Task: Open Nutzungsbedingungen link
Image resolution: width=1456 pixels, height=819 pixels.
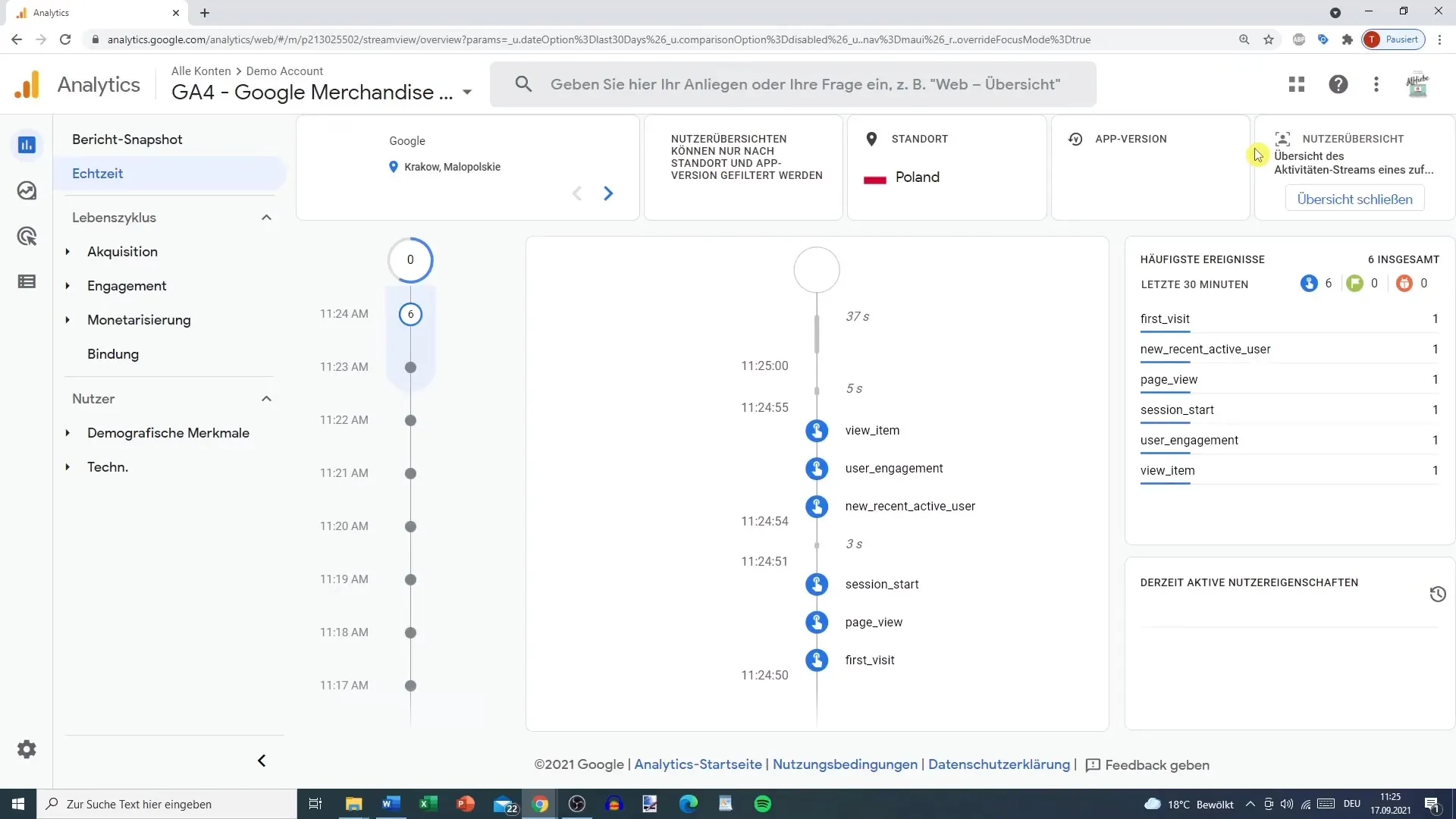Action: 845,764
